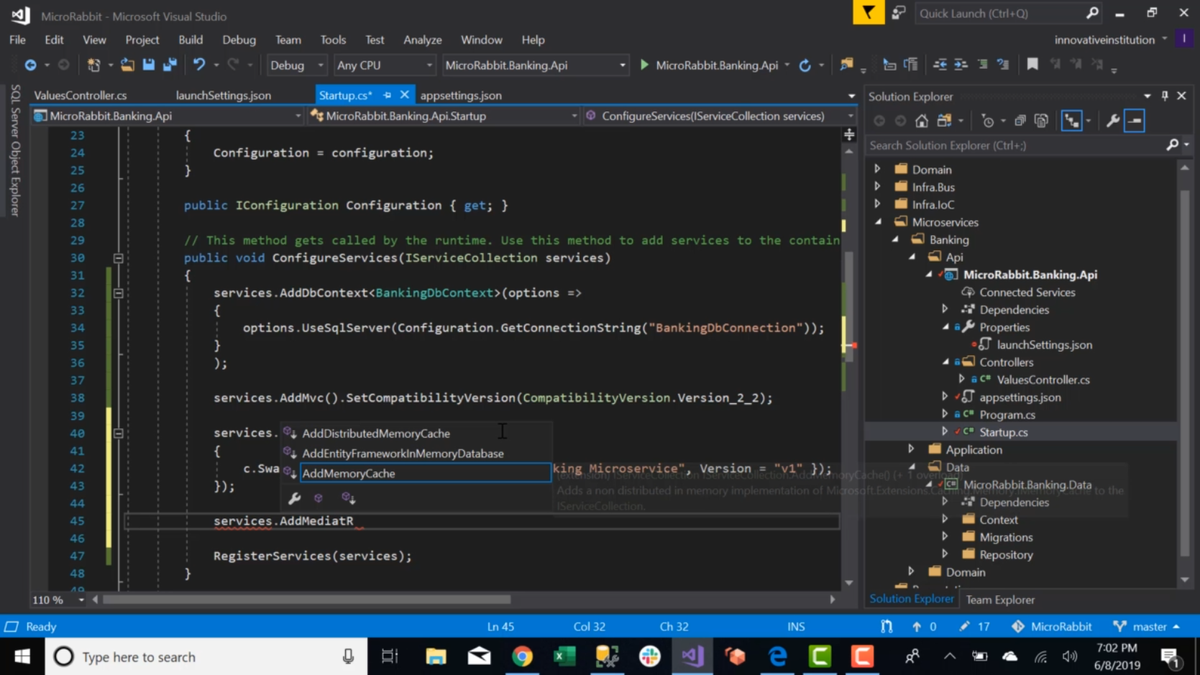Click the Navigate Backward toolbar icon
This screenshot has height=675, width=1200.
[30, 65]
